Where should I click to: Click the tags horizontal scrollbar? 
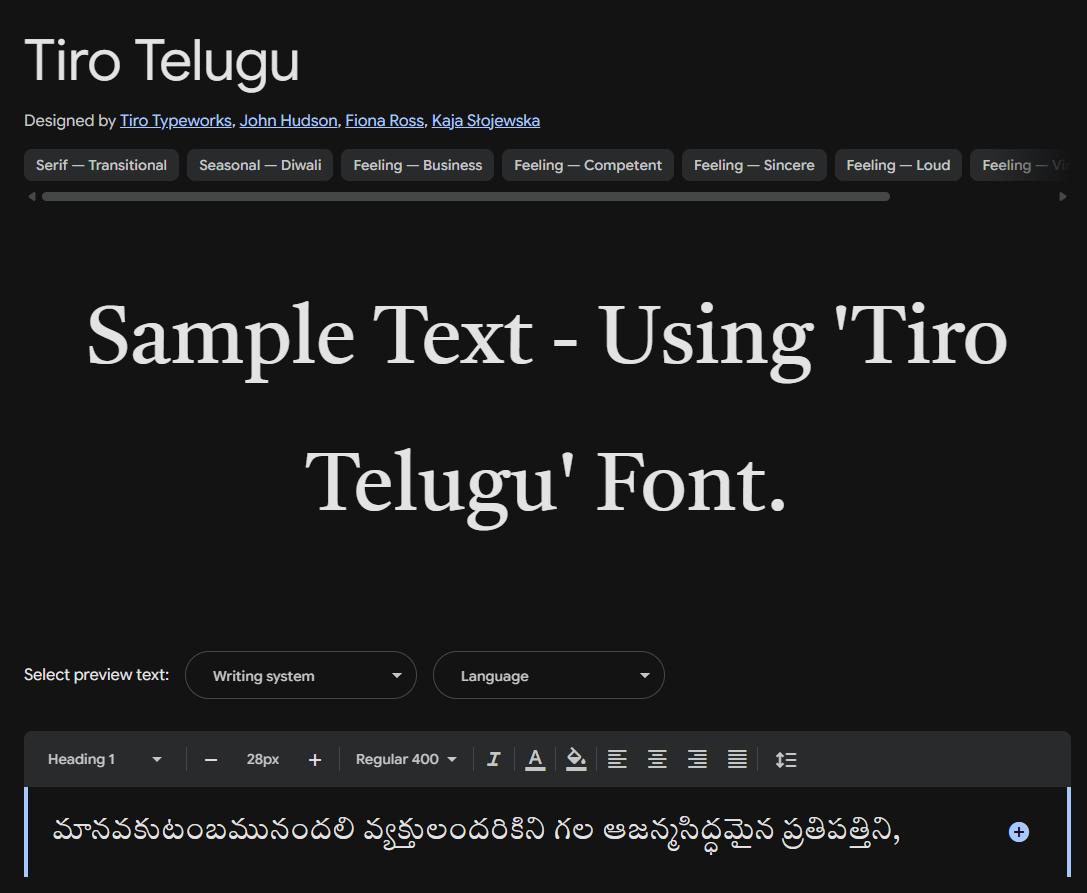click(x=466, y=196)
